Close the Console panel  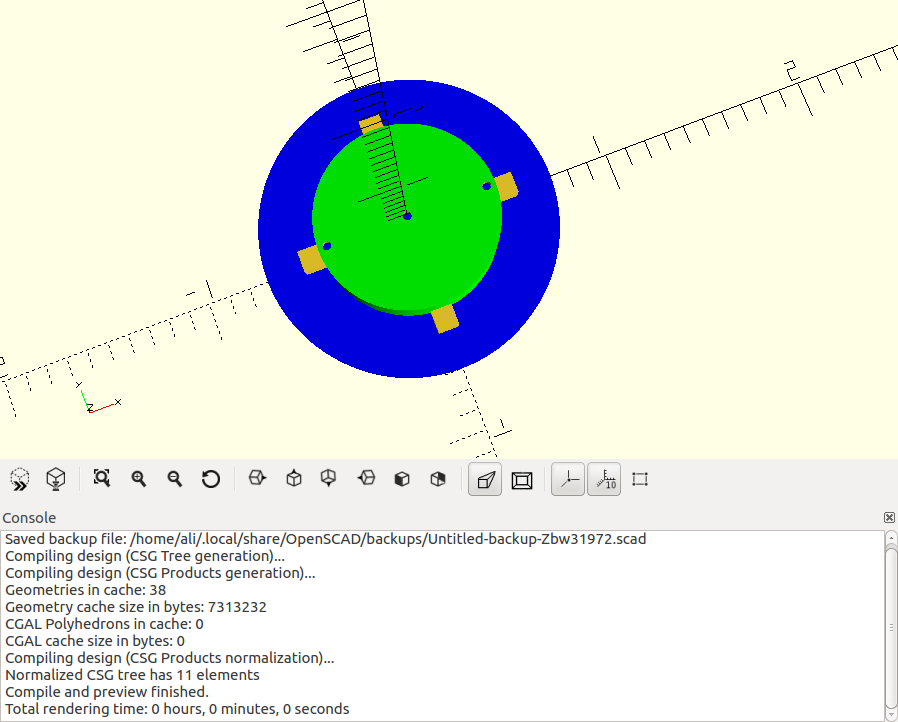click(x=889, y=518)
